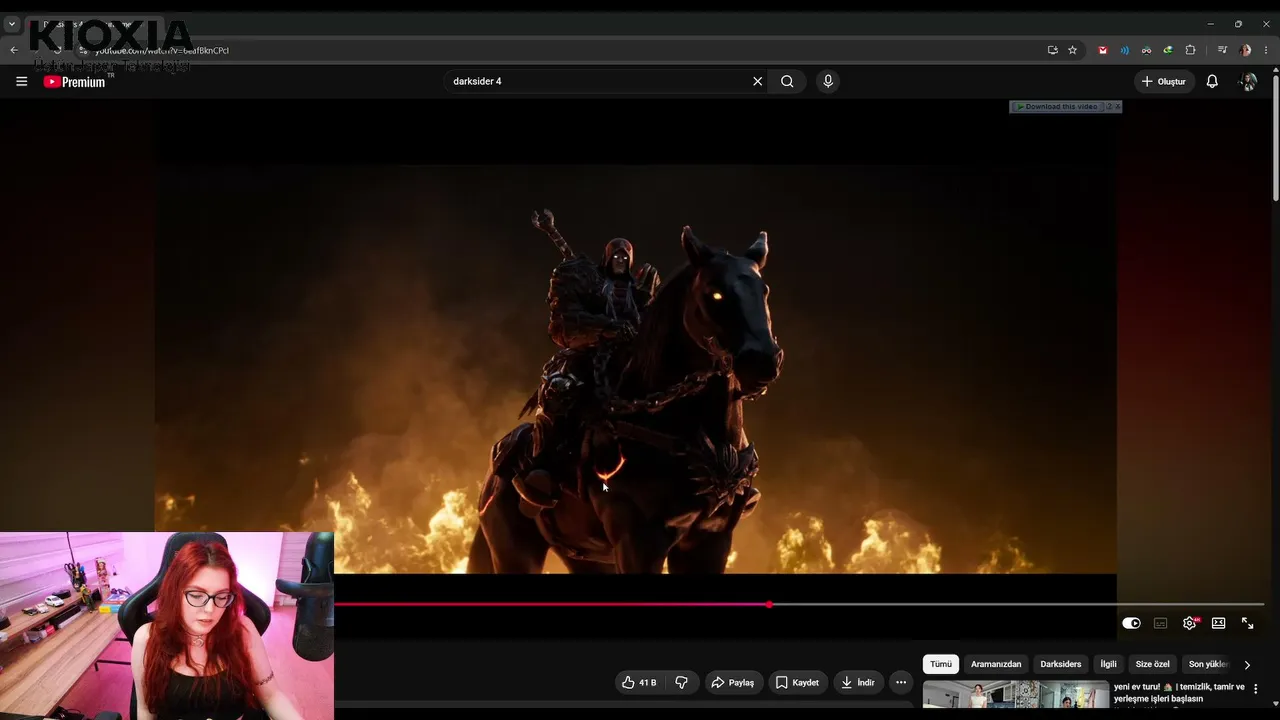This screenshot has width=1280, height=720.
Task: Go back with the browser back arrow
Action: 14,50
